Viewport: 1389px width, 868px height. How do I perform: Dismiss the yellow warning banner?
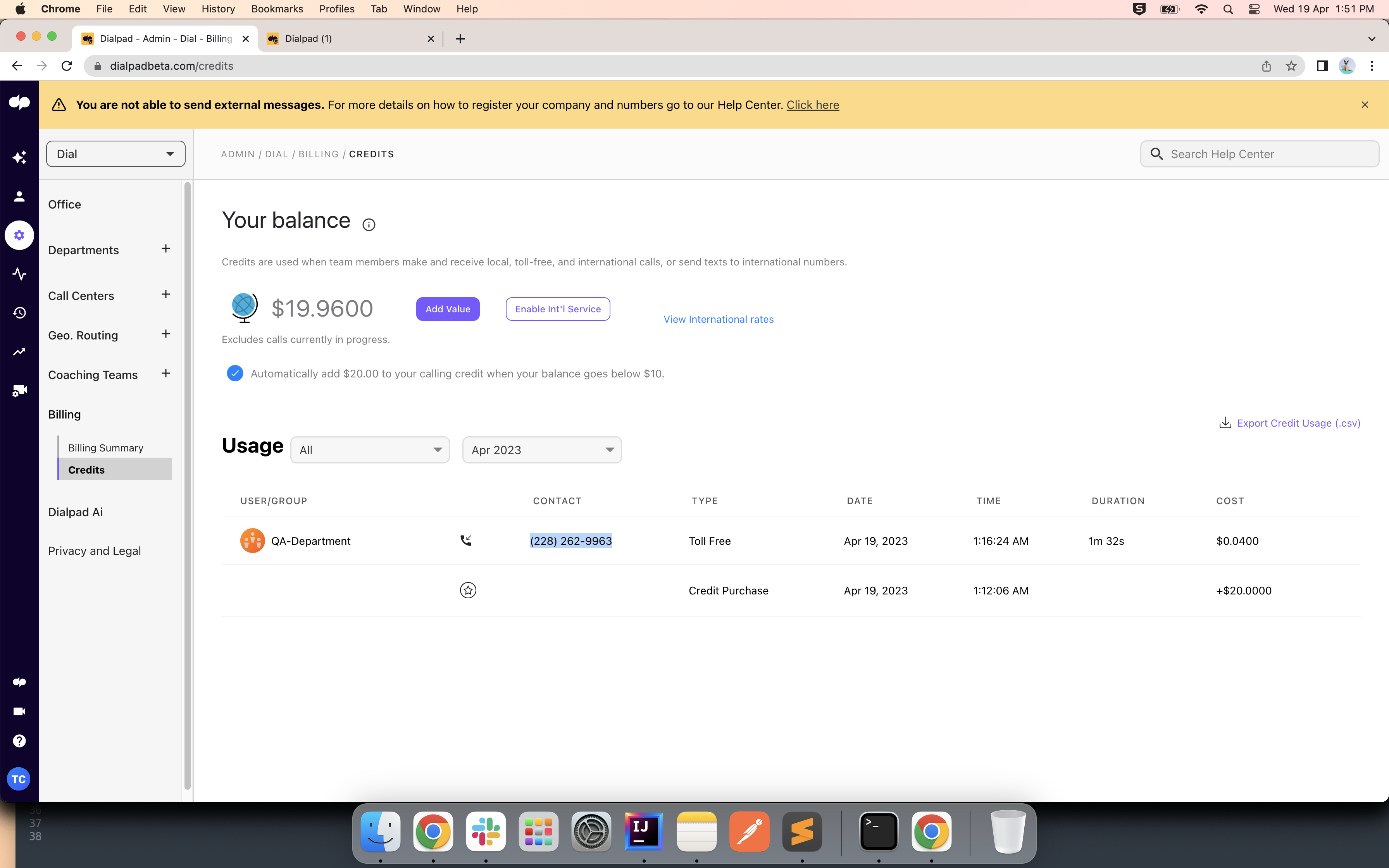1365,105
